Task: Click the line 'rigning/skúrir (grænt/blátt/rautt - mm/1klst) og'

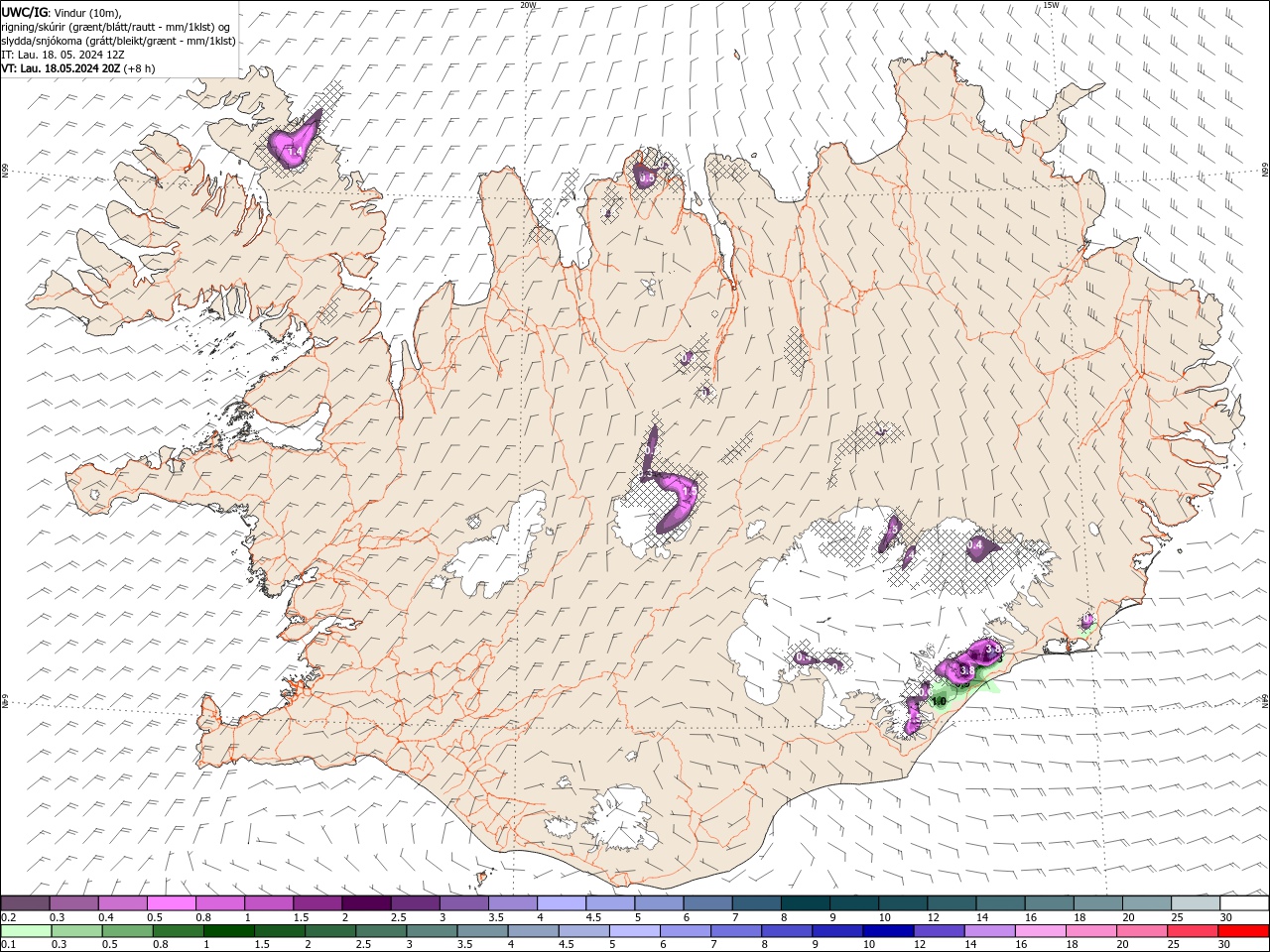Action: (x=115, y=27)
